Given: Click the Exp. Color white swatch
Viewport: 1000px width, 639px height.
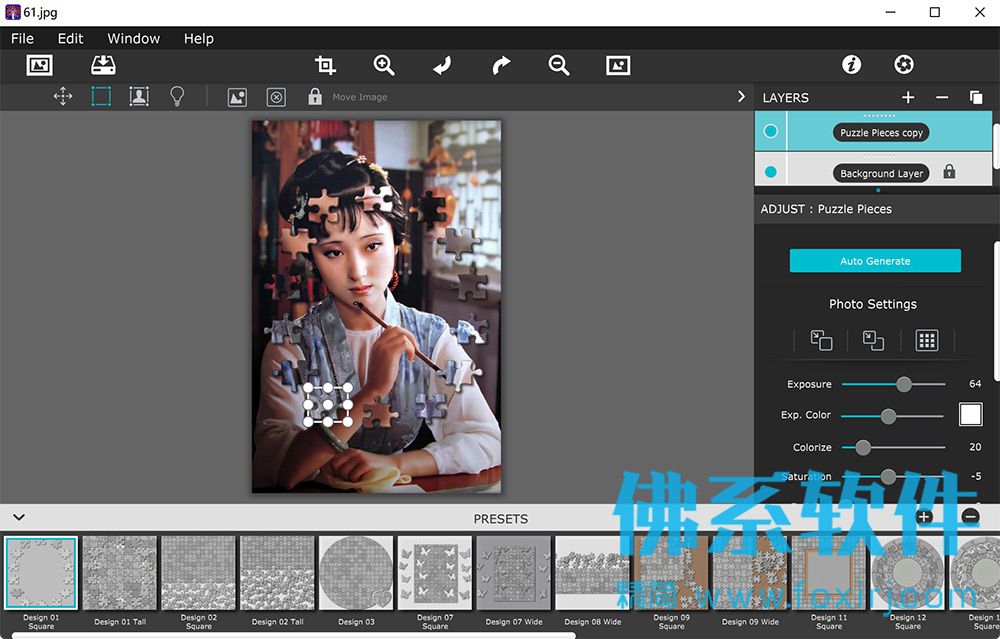Looking at the screenshot, I should coord(970,415).
